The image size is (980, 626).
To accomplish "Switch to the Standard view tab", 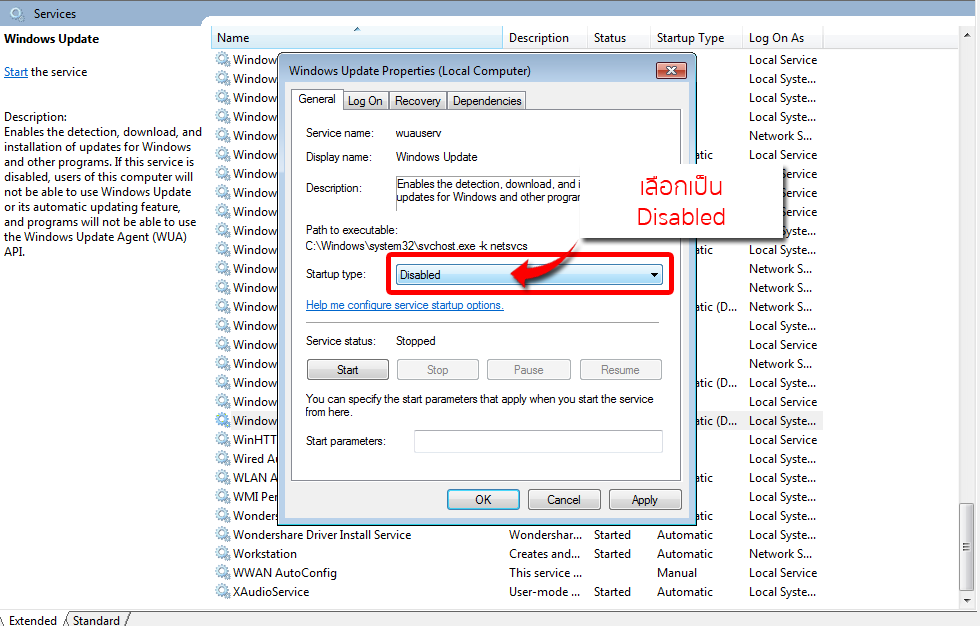I will click(96, 620).
